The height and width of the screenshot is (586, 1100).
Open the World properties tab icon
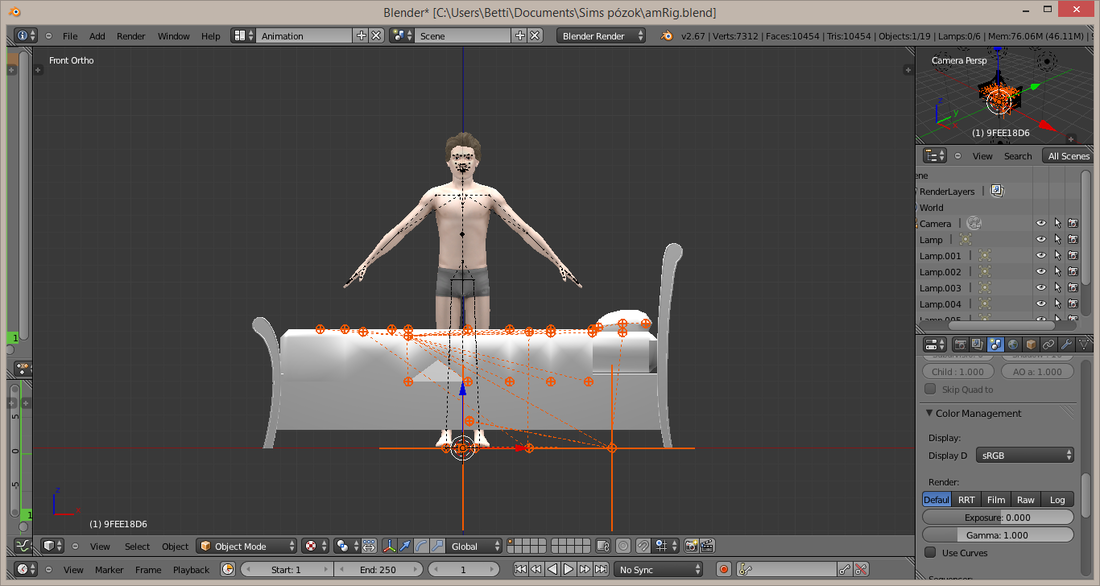[x=1012, y=345]
